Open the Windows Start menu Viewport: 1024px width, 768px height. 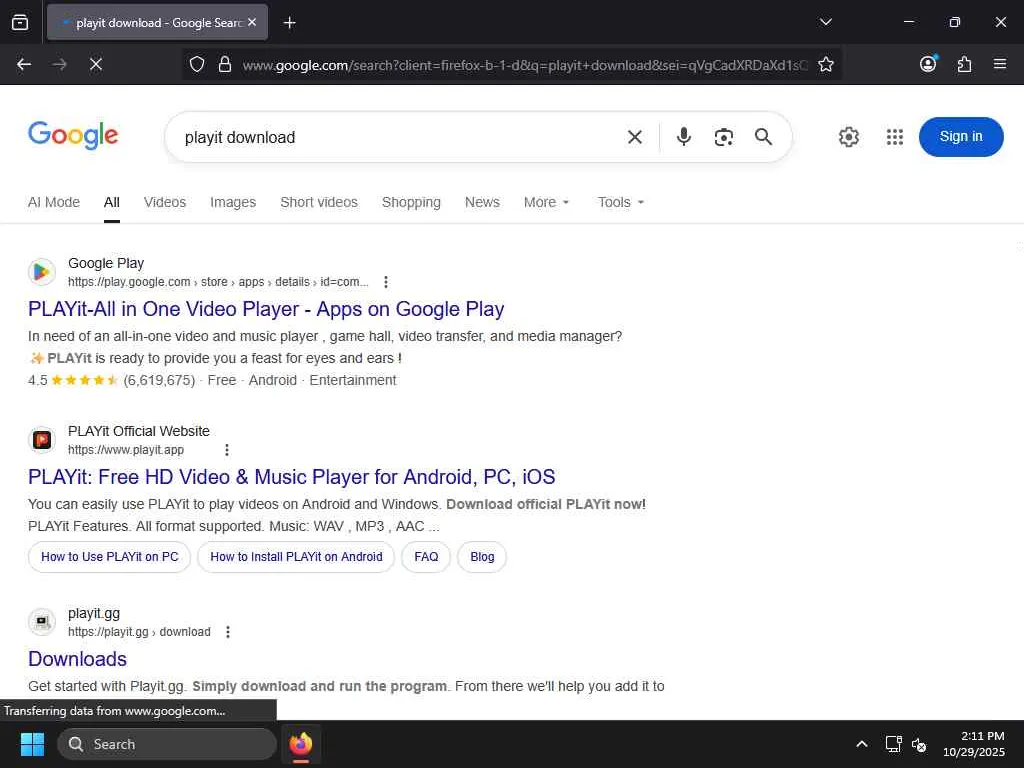[x=32, y=744]
